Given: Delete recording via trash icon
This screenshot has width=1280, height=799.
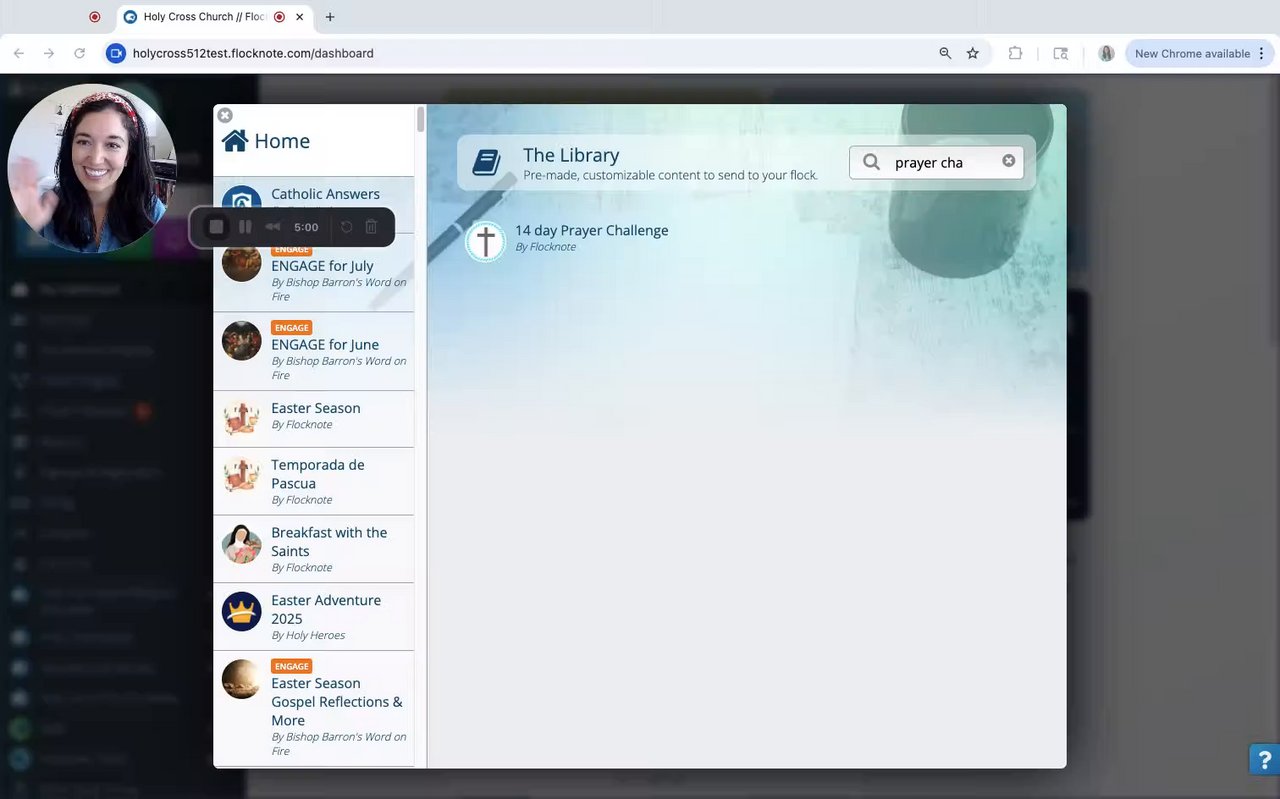Looking at the screenshot, I should click(x=371, y=227).
